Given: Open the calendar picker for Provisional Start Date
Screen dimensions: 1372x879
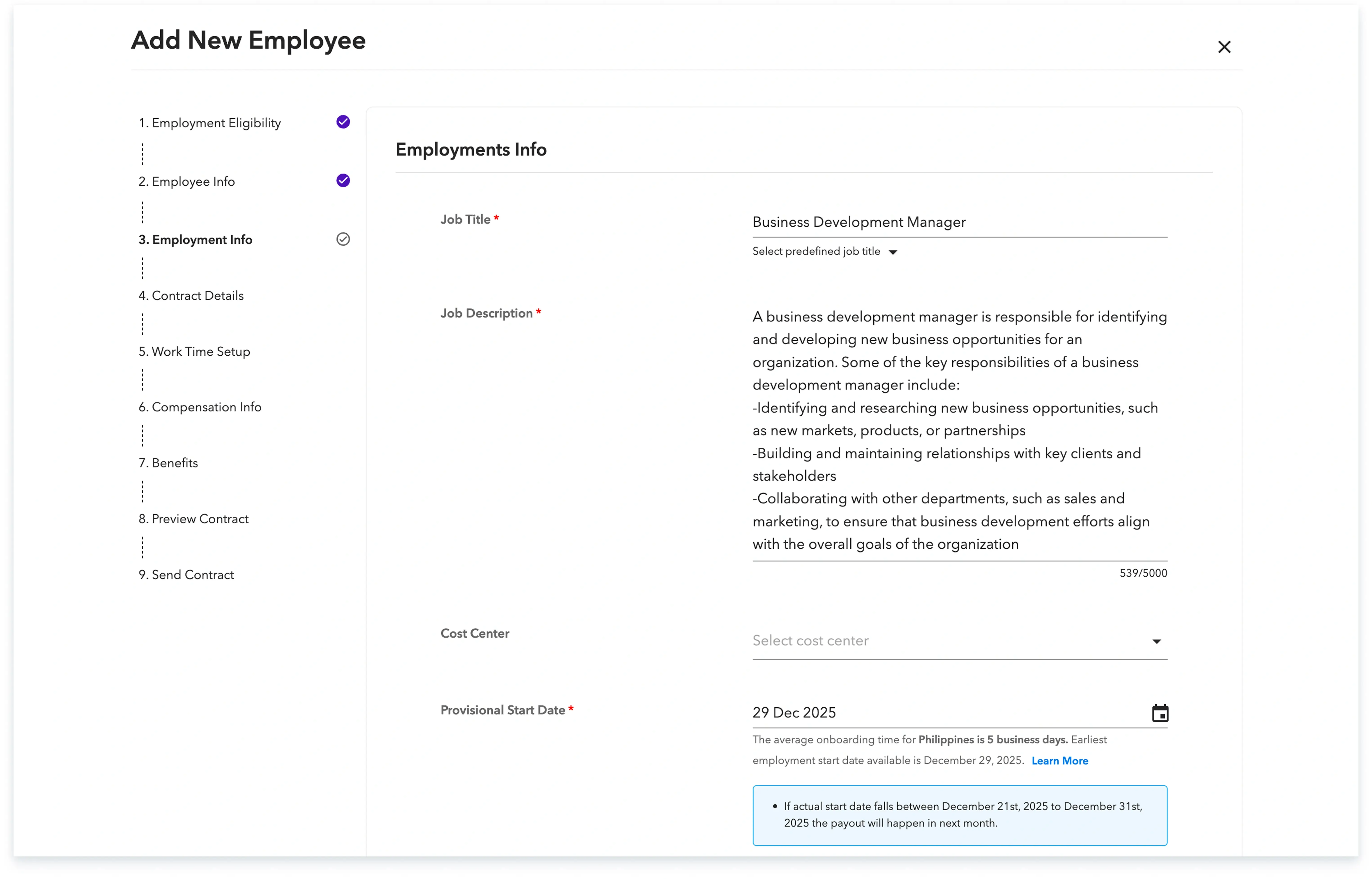Looking at the screenshot, I should coord(1160,712).
